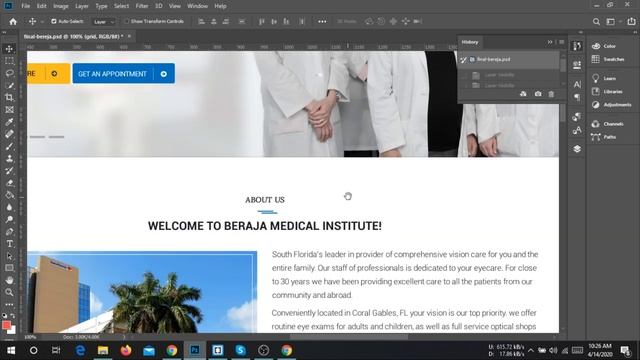Open the Auto-Select Layer dropdown

(104, 22)
